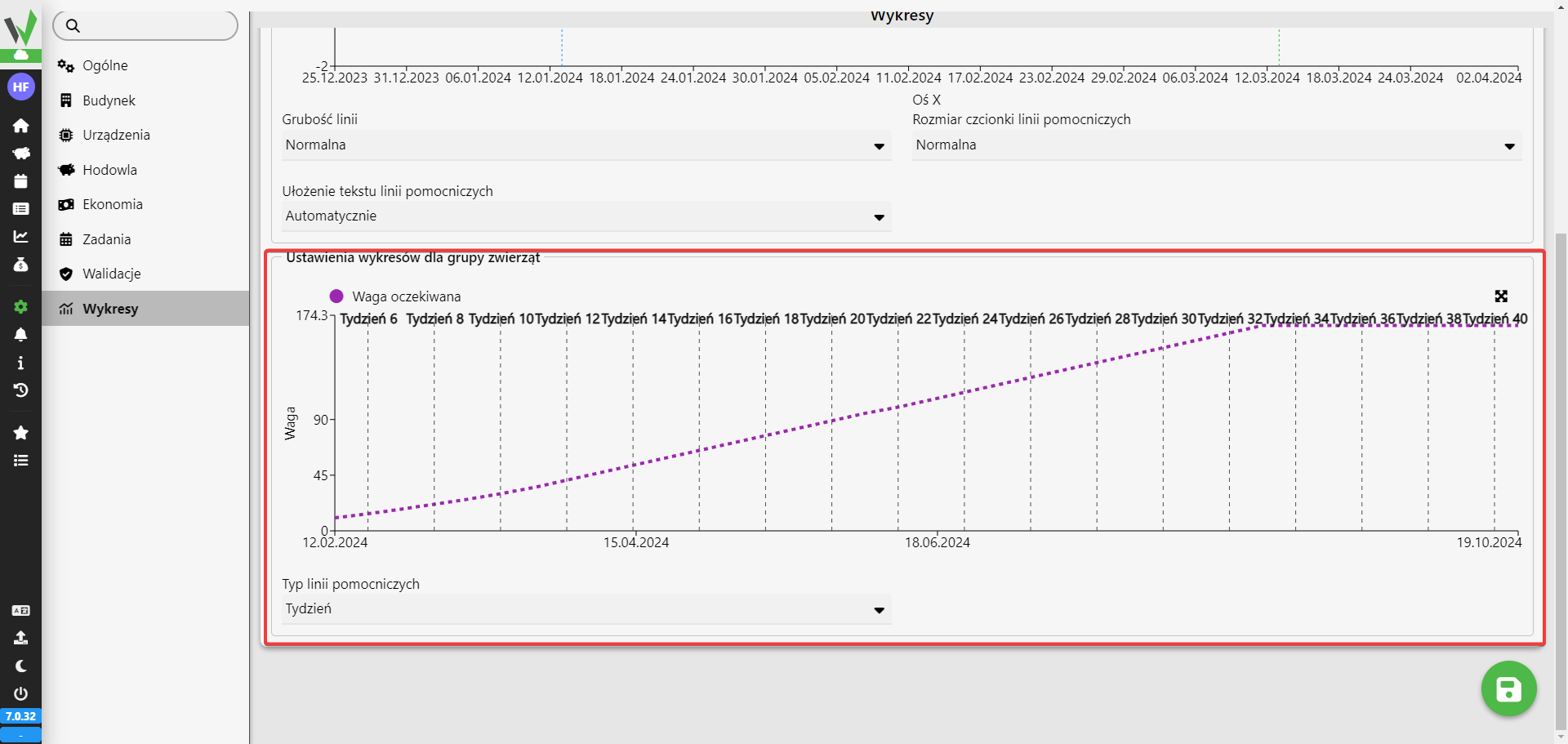
Task: Expand the chart to fullscreen
Action: coord(1500,296)
